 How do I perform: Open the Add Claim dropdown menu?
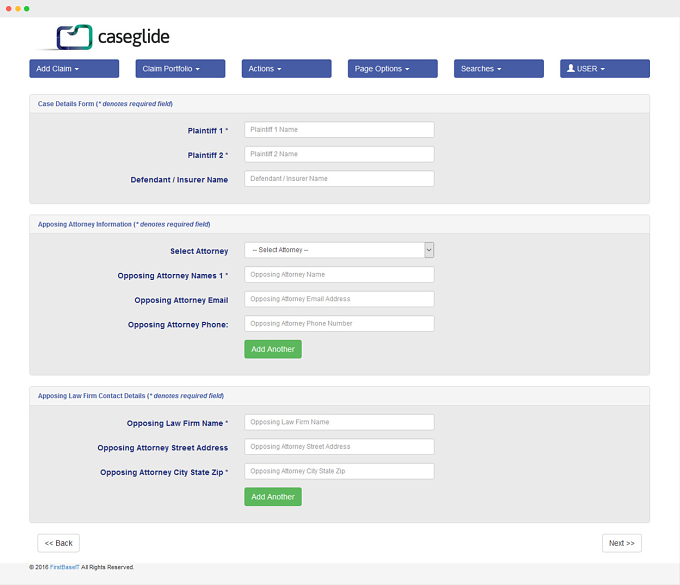74,69
